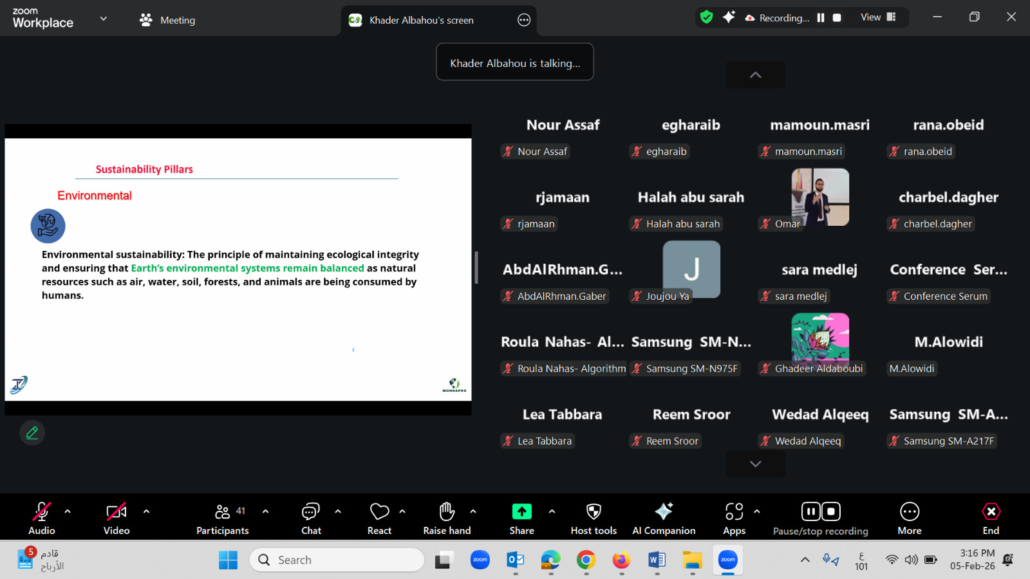Open Host tools shield icon
This screenshot has height=579, width=1030.
click(x=593, y=512)
